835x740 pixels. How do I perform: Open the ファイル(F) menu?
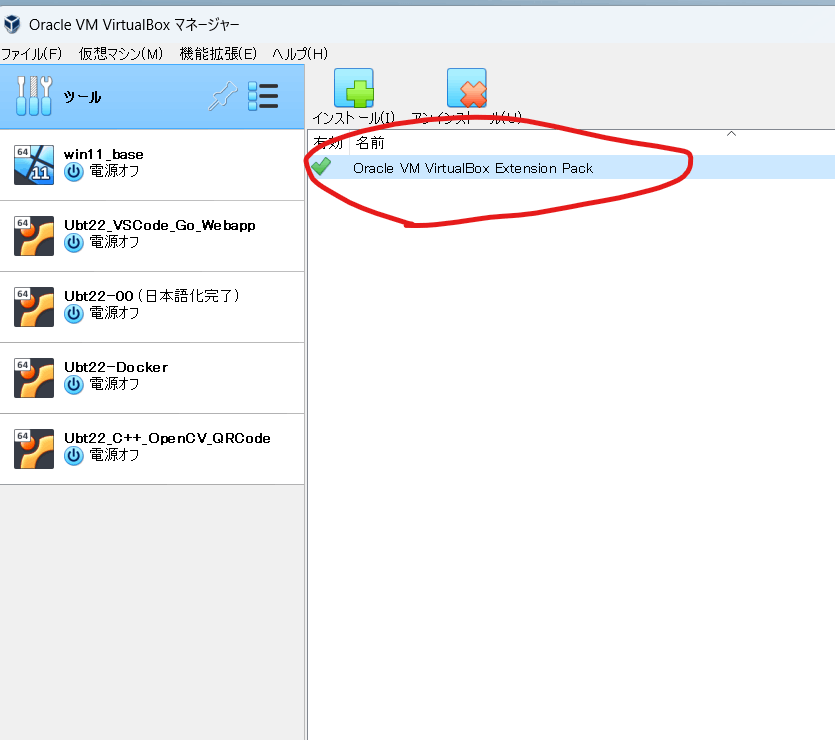point(31,54)
